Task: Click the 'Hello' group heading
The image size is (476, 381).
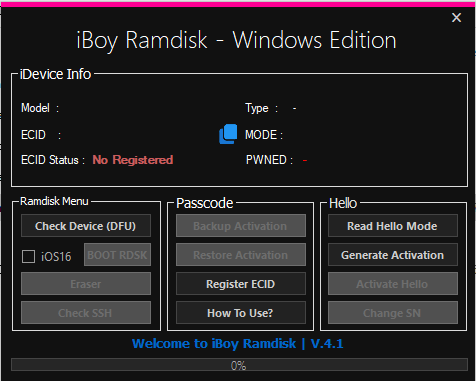Action: point(343,203)
